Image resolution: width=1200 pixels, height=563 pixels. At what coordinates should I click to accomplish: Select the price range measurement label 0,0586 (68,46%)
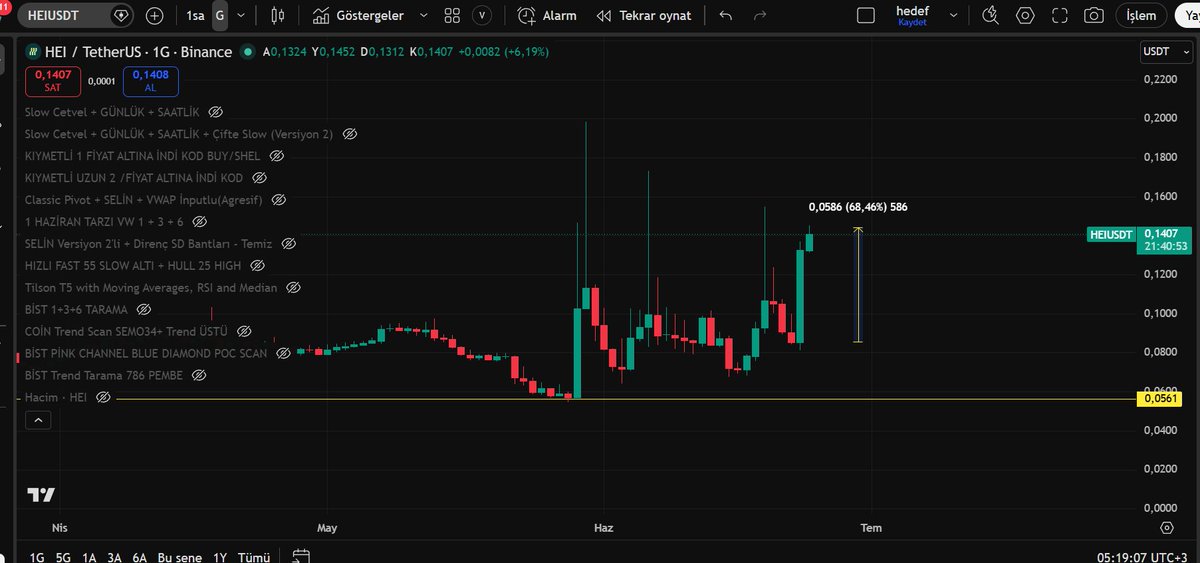[x=858, y=207]
